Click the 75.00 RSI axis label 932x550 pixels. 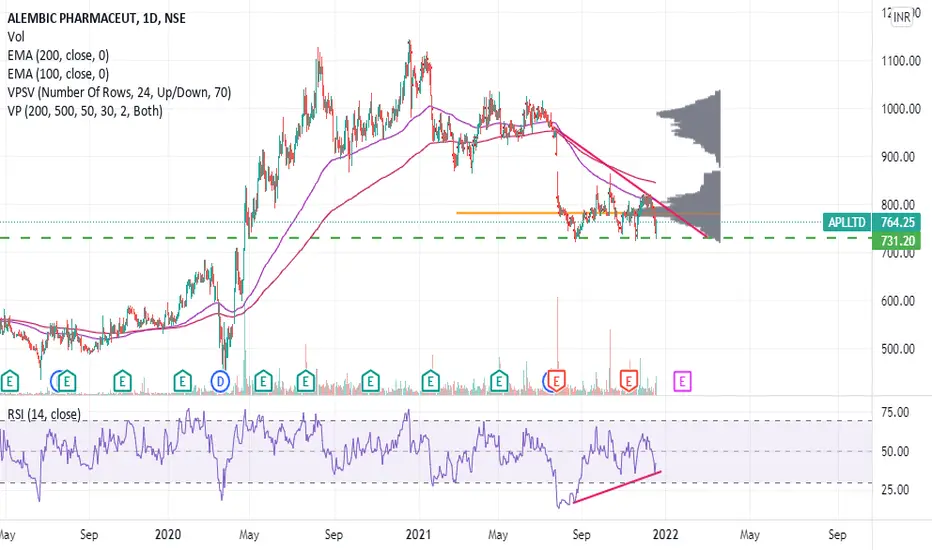(x=895, y=412)
